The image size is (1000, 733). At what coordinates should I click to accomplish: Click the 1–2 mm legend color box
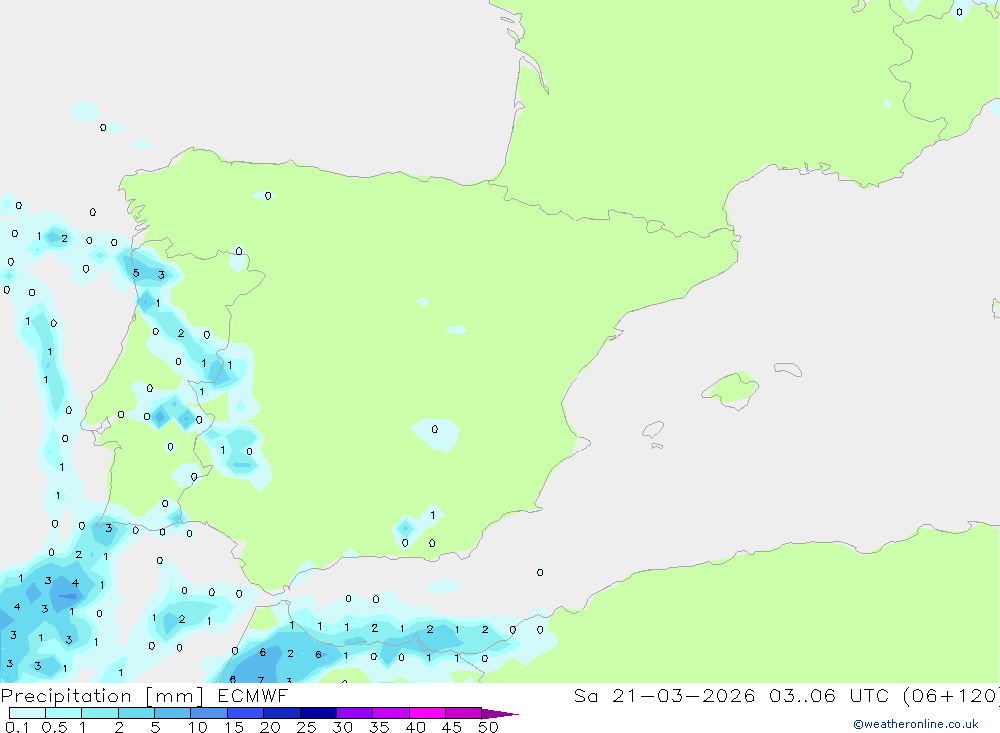pyautogui.click(x=100, y=713)
